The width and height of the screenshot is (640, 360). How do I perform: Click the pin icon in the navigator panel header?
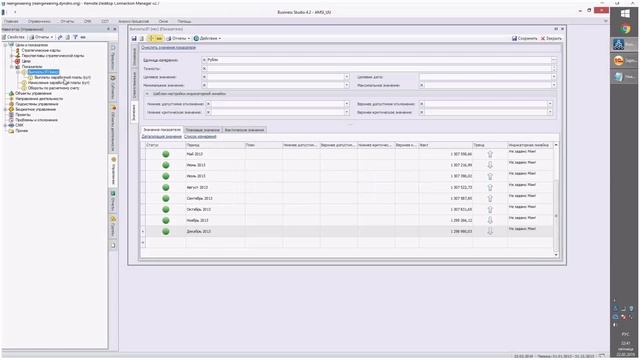click(109, 29)
